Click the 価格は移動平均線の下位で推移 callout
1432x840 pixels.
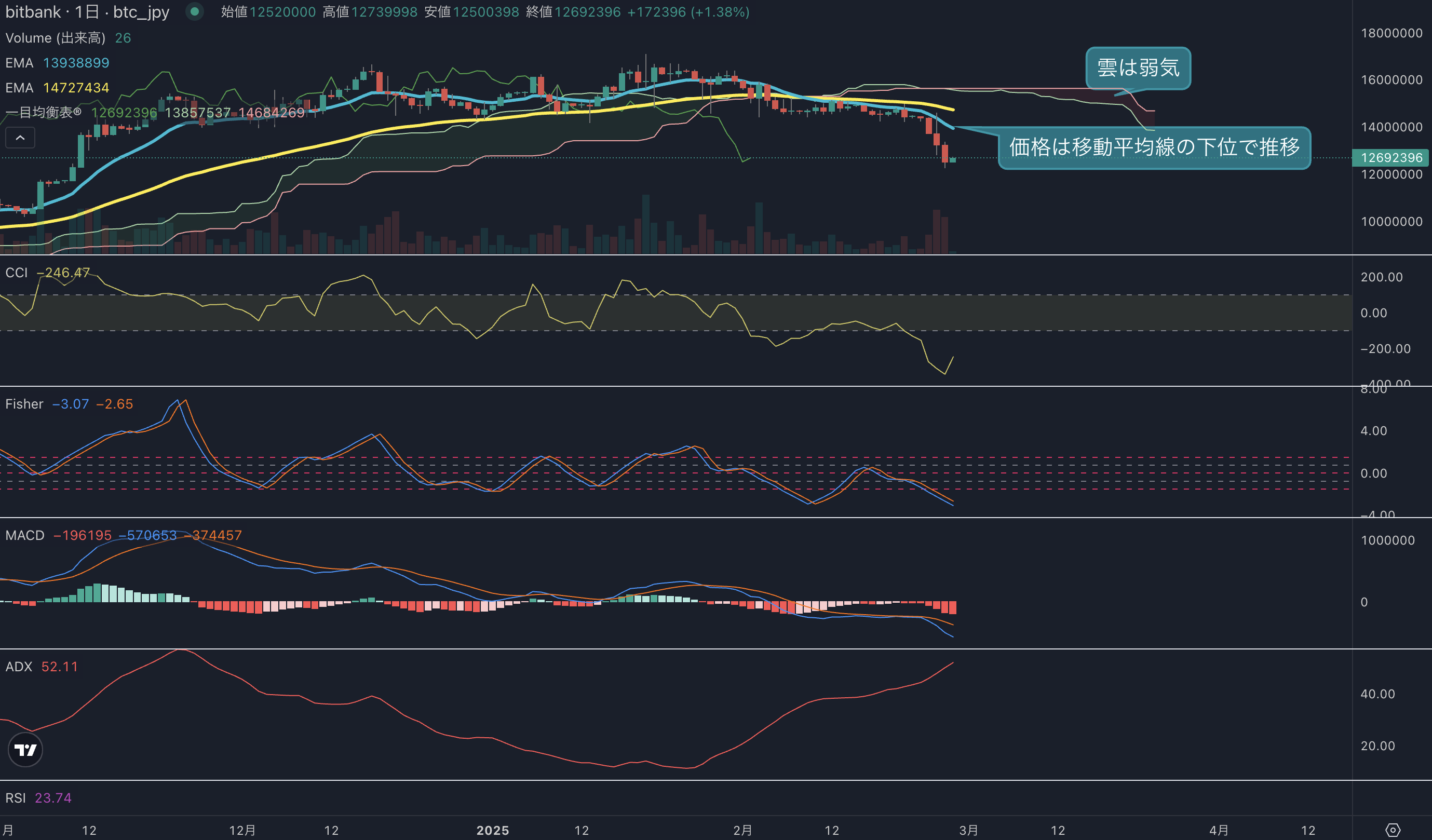click(1155, 146)
